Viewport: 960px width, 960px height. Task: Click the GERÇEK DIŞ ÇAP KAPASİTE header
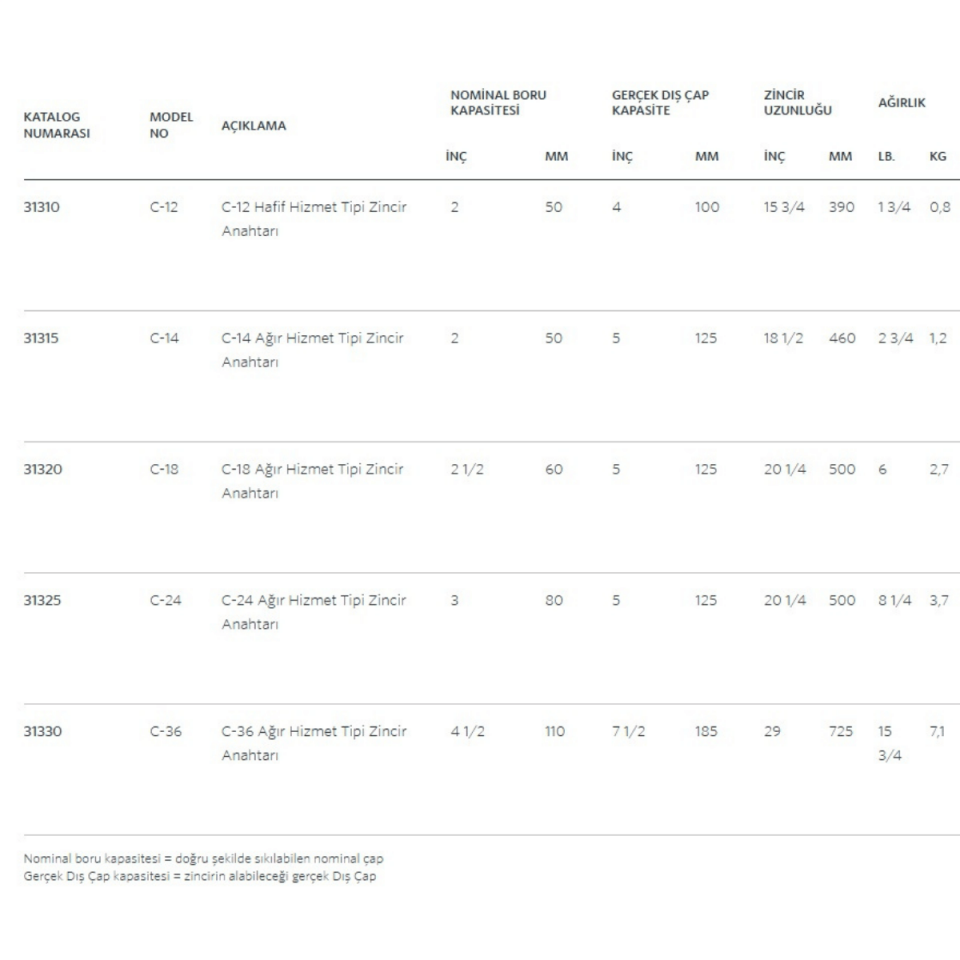coord(660,102)
